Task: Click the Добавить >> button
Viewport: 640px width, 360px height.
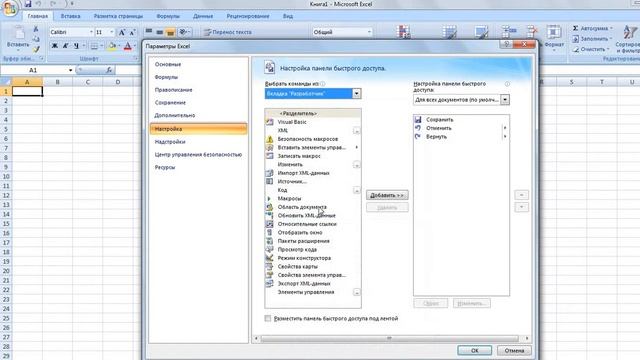Action: 387,195
